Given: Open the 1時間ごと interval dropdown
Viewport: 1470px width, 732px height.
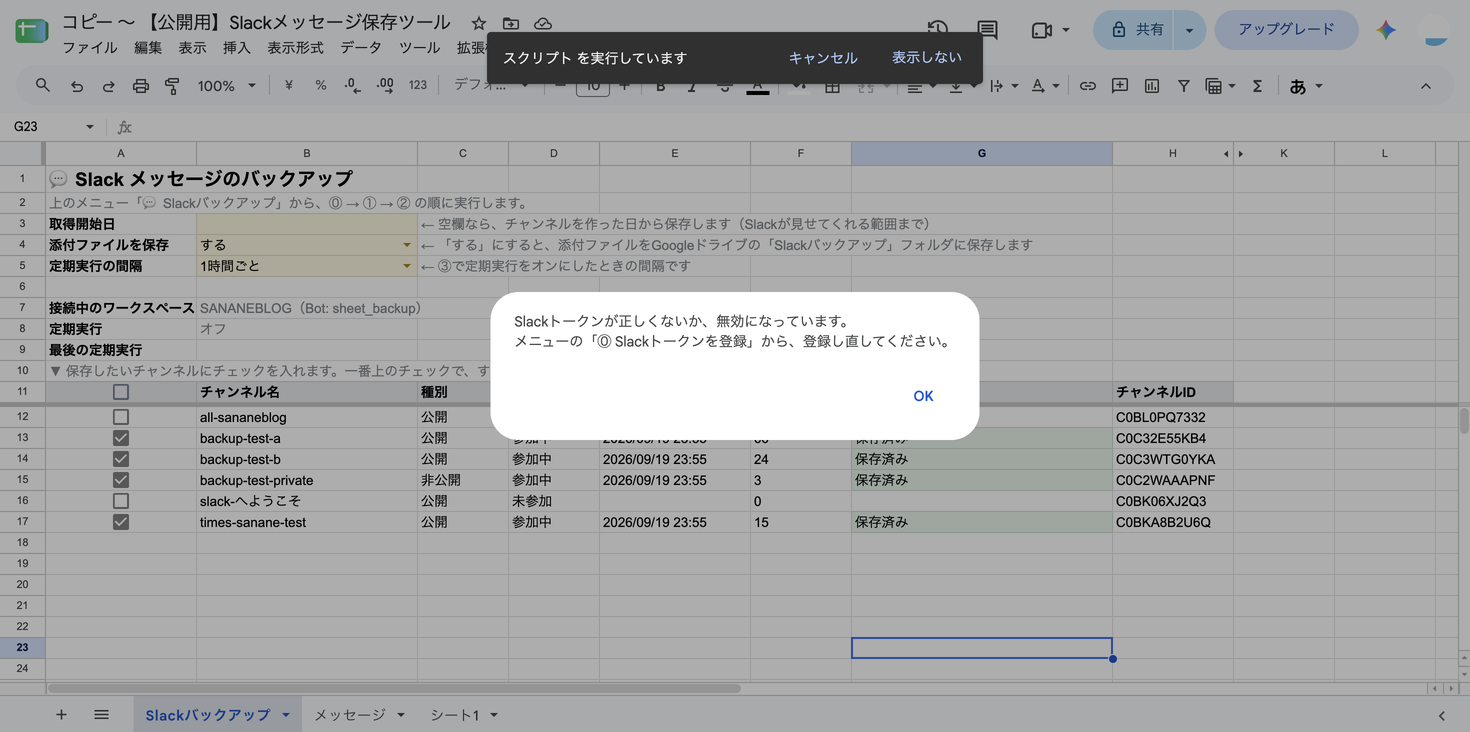Looking at the screenshot, I should [x=406, y=266].
